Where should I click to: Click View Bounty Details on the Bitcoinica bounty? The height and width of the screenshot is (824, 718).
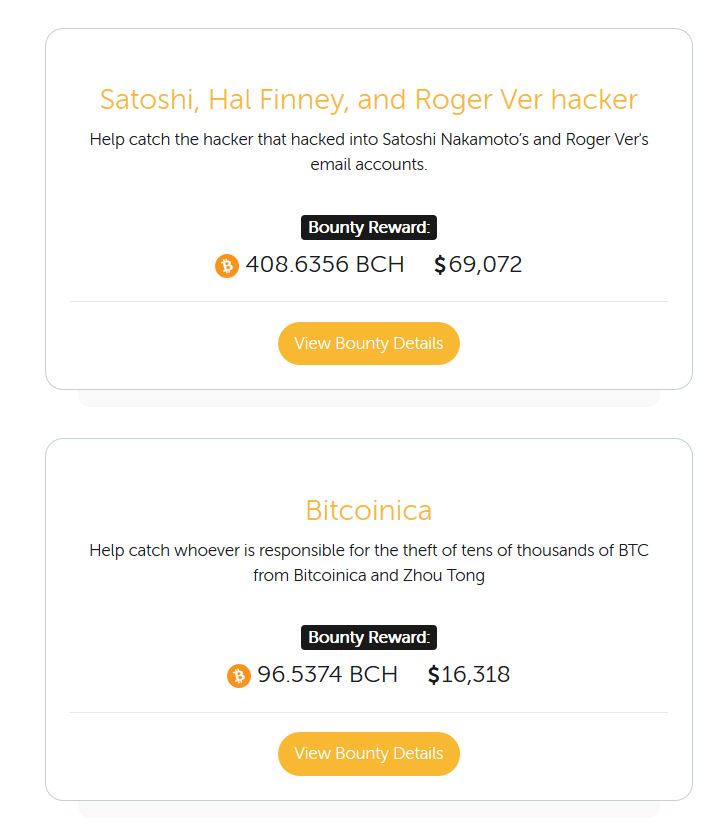click(368, 753)
